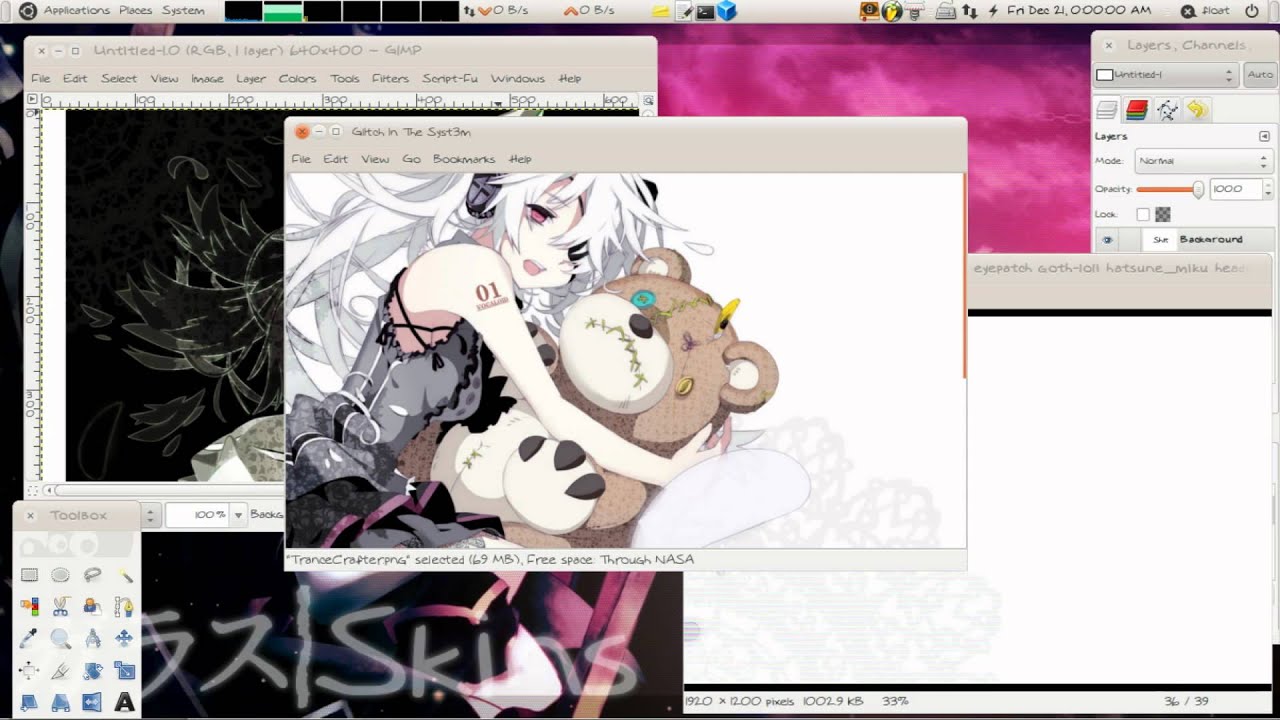
Task: Switch to the Layers tab
Action: pyautogui.click(x=1106, y=110)
